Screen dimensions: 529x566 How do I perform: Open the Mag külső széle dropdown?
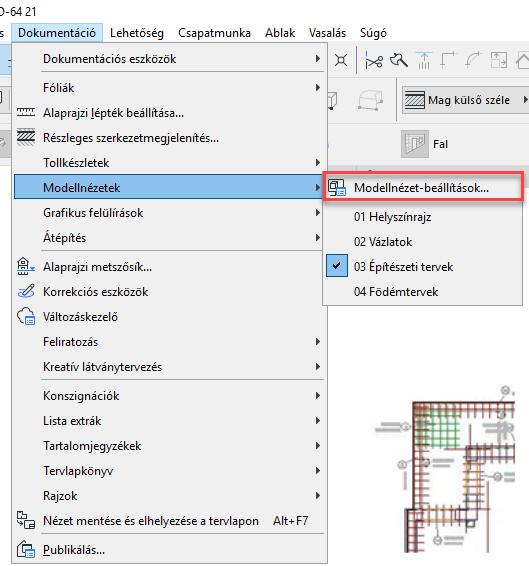[465, 100]
